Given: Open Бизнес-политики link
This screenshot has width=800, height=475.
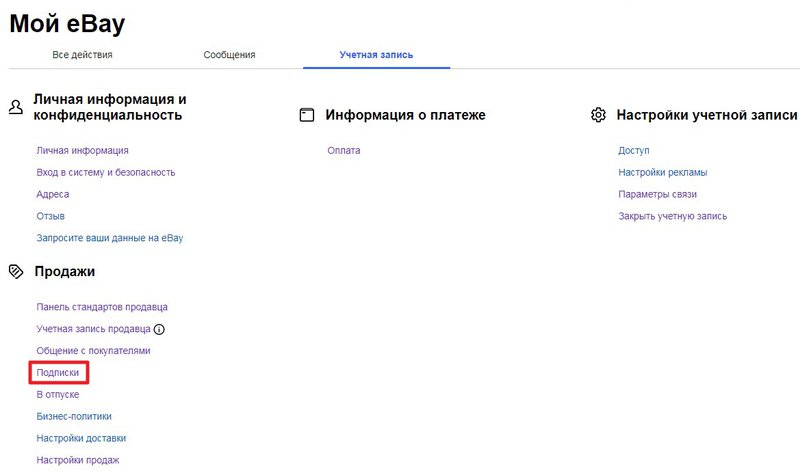Looking at the screenshot, I should coord(74,417).
